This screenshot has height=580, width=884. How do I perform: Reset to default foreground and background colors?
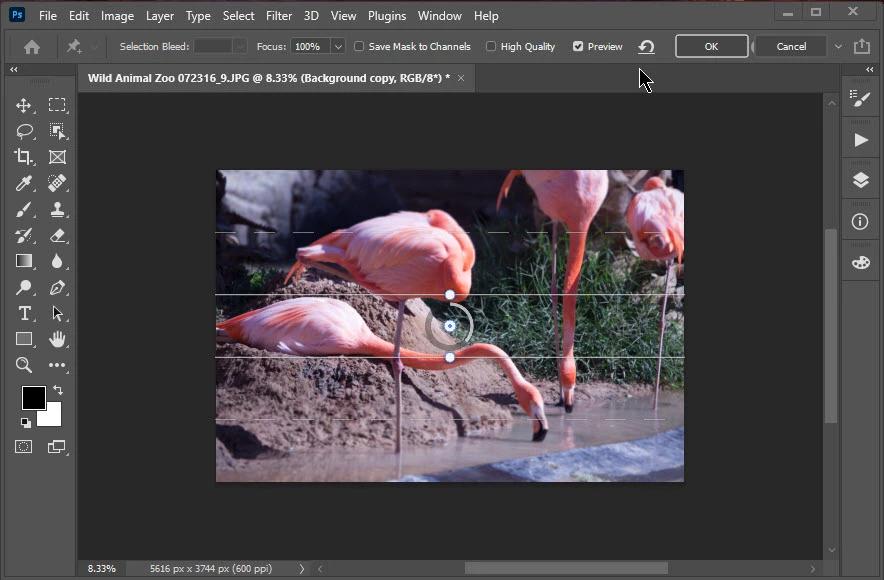pyautogui.click(x=26, y=422)
